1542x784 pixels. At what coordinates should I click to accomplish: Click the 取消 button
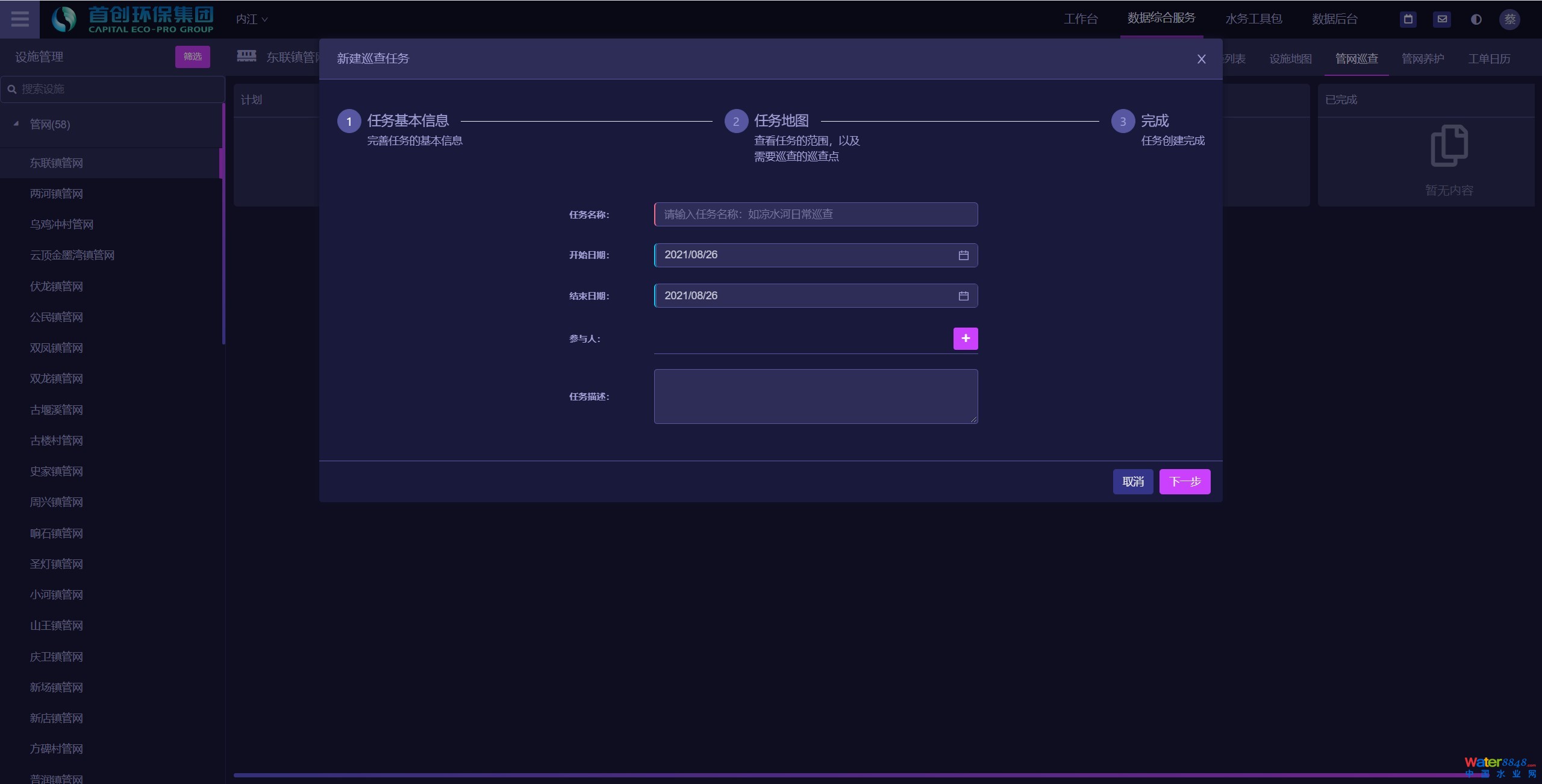click(1132, 482)
